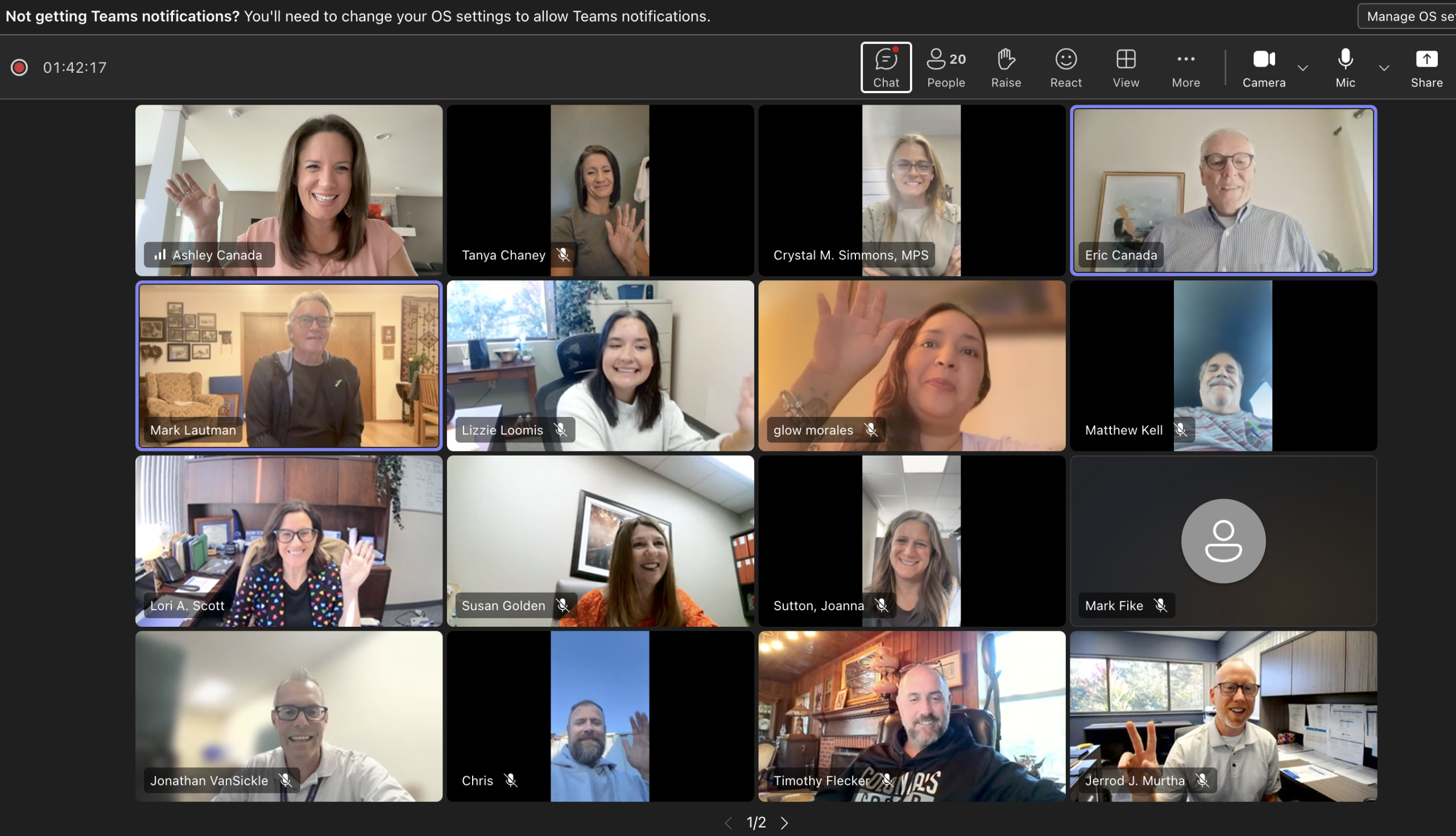
Task: Select Mark Lautman's video tile
Action: [289, 366]
